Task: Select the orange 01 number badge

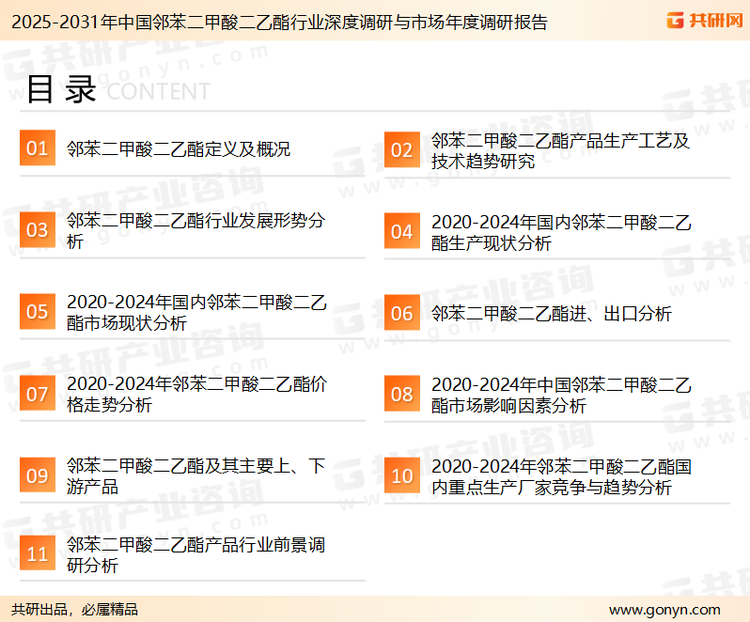Action: tap(37, 148)
